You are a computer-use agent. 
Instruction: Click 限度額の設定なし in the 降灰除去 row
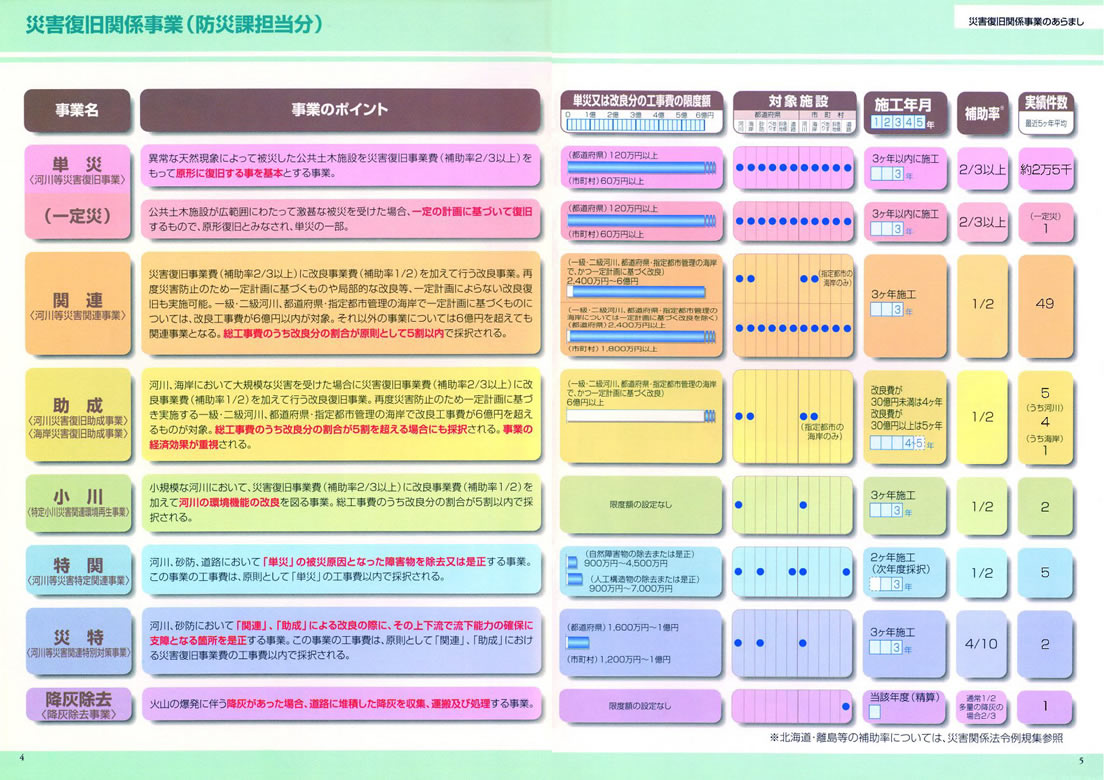coord(641,706)
